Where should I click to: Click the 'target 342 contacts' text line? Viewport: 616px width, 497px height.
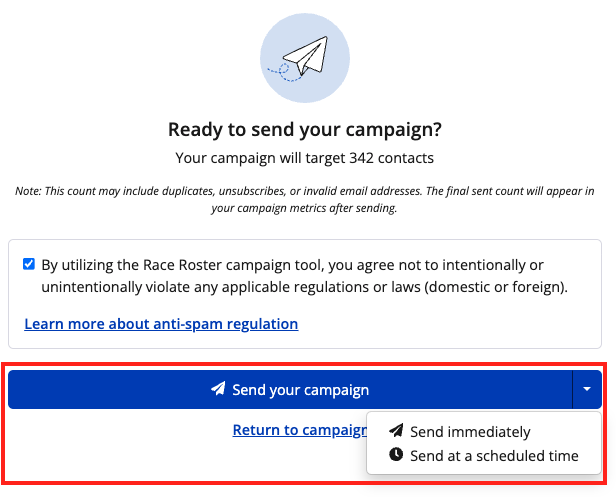click(304, 158)
